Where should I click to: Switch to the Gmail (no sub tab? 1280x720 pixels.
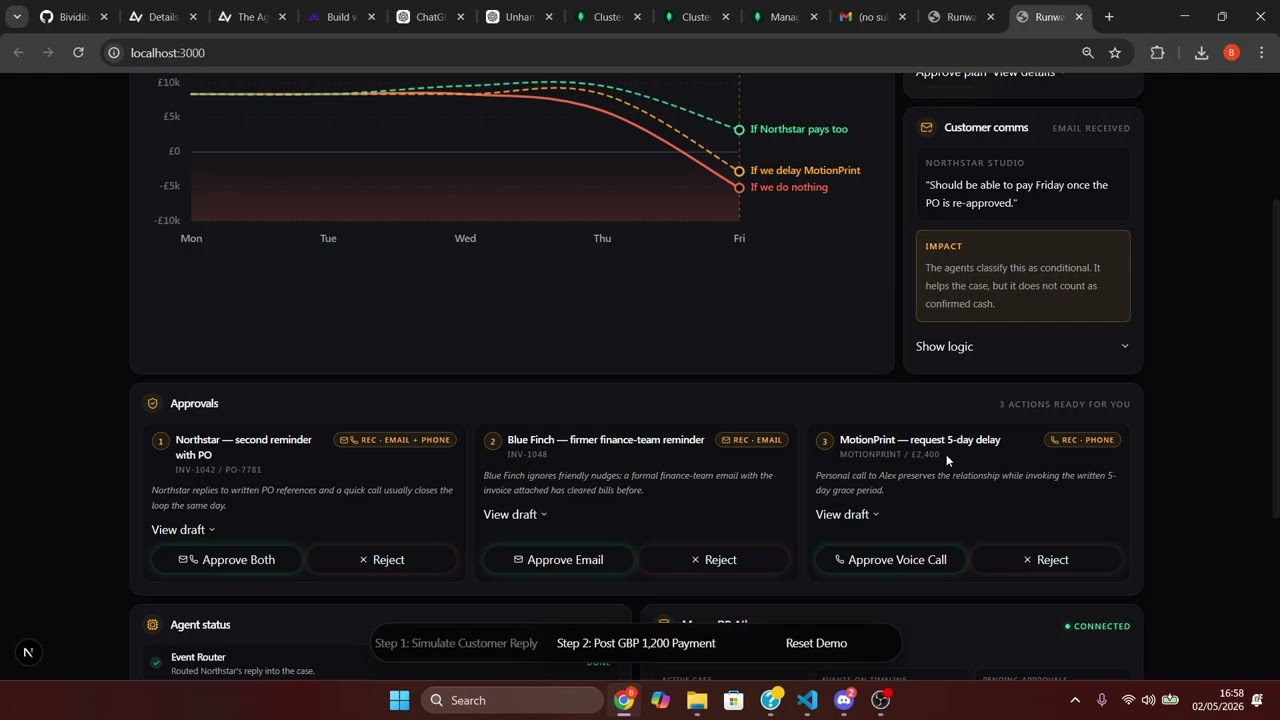click(873, 17)
